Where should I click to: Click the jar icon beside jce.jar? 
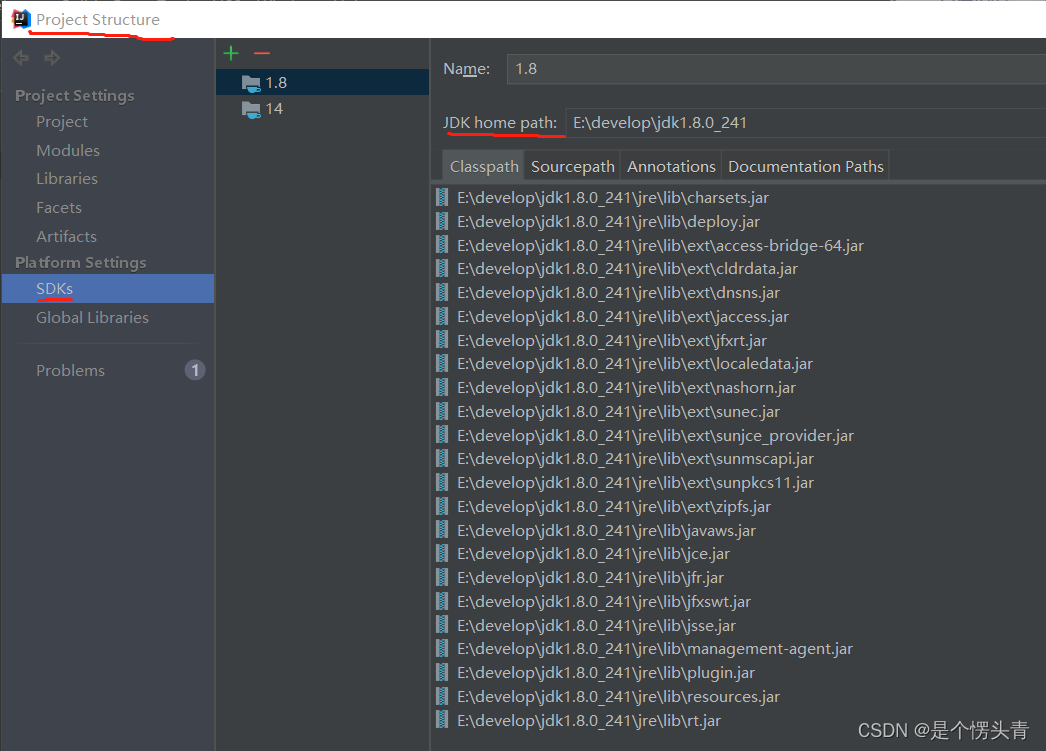[x=442, y=554]
